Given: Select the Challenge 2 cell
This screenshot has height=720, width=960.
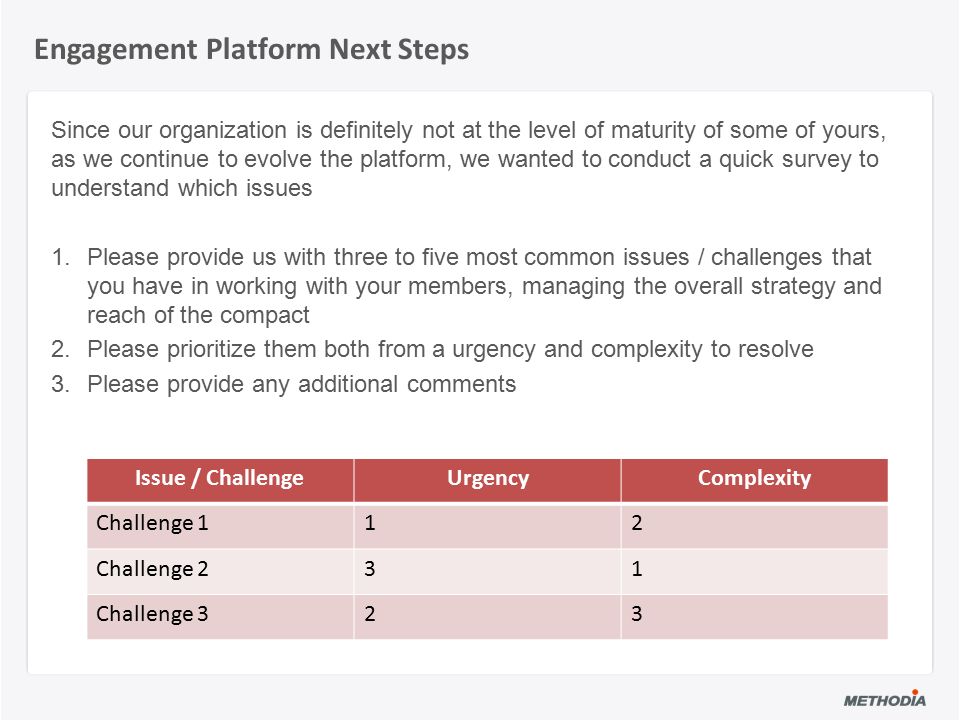Looking at the screenshot, I should point(220,571).
